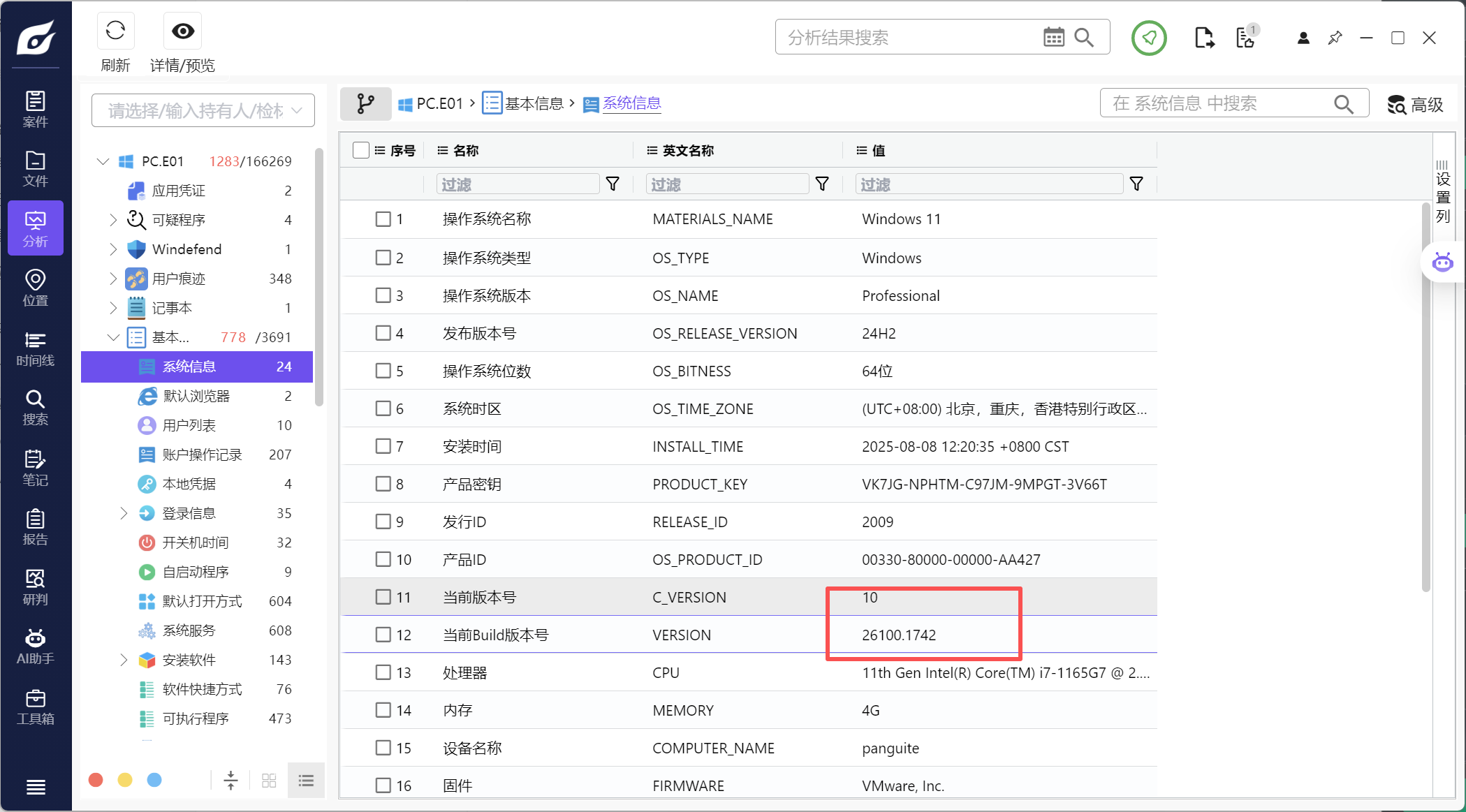Open the 时间线 sidebar section

(36, 348)
